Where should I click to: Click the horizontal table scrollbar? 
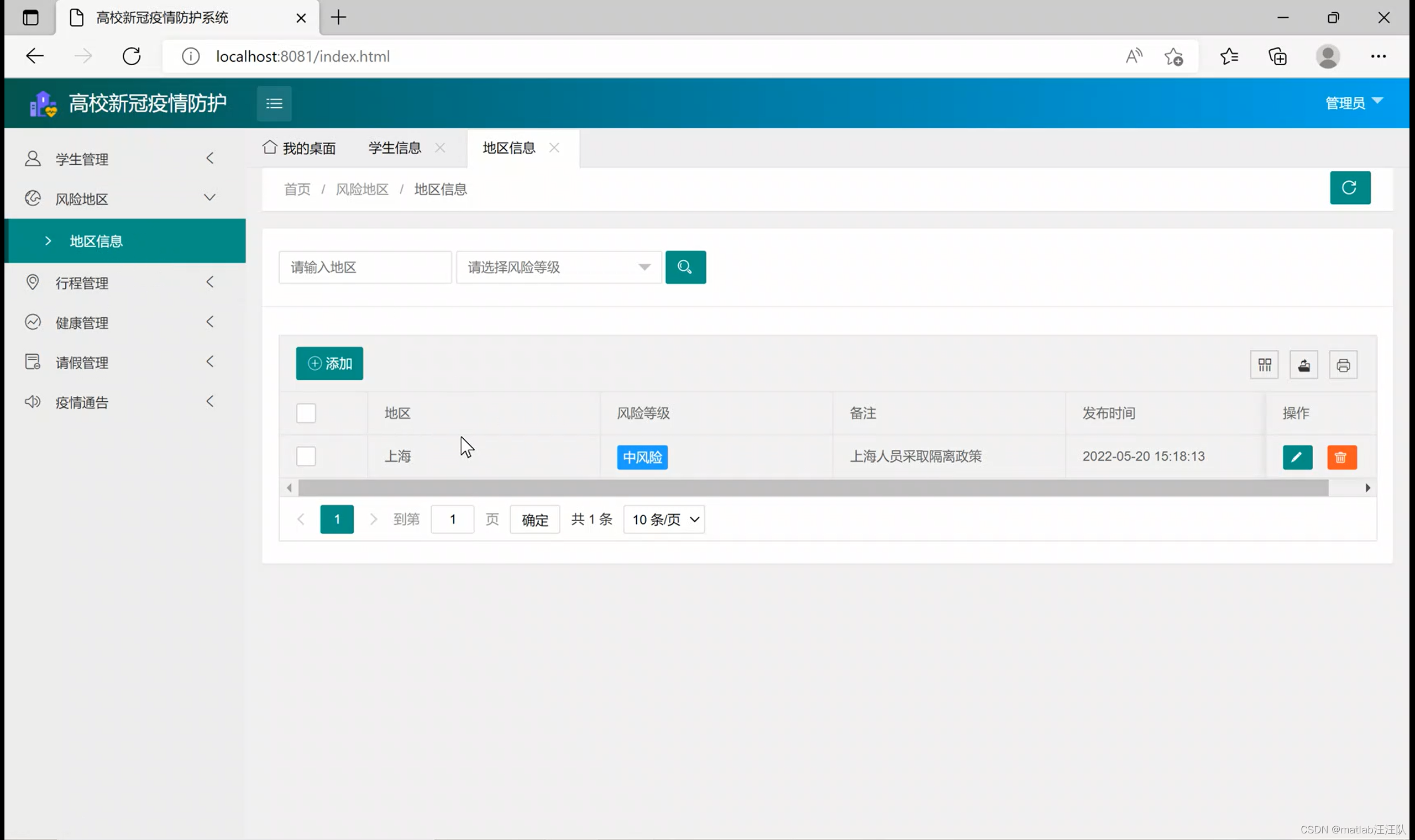[813, 488]
